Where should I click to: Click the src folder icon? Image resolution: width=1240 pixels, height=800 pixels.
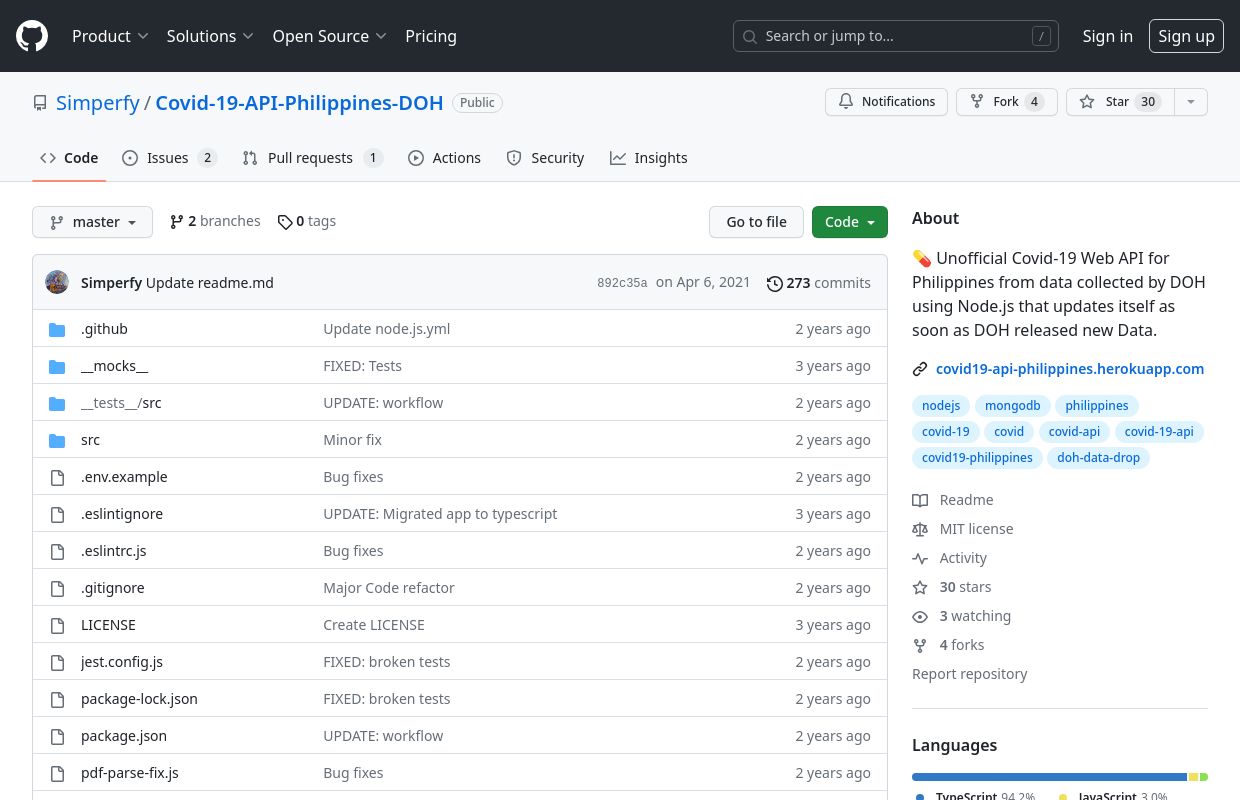click(57, 440)
